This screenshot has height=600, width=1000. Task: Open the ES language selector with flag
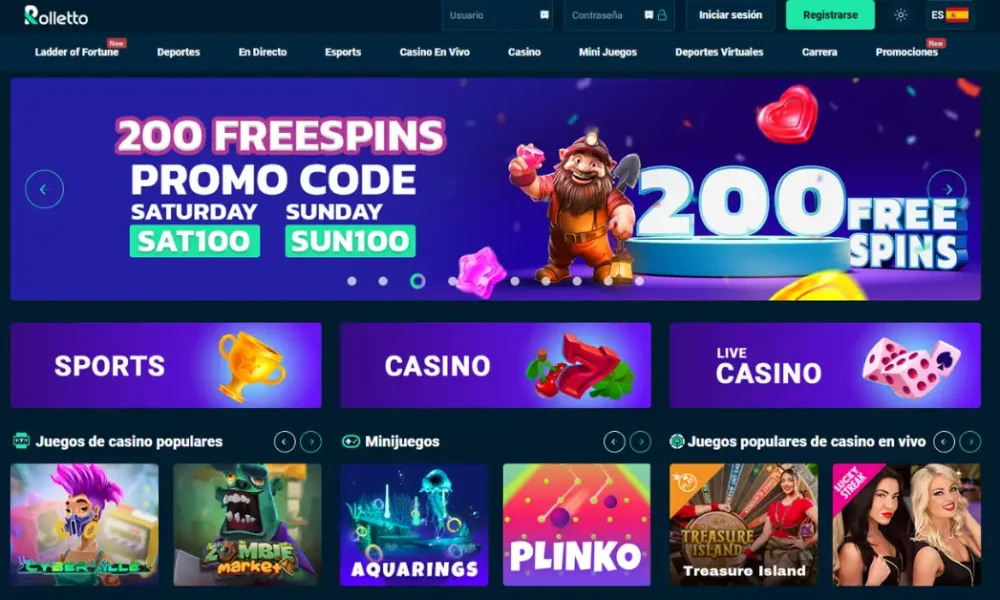coord(949,15)
